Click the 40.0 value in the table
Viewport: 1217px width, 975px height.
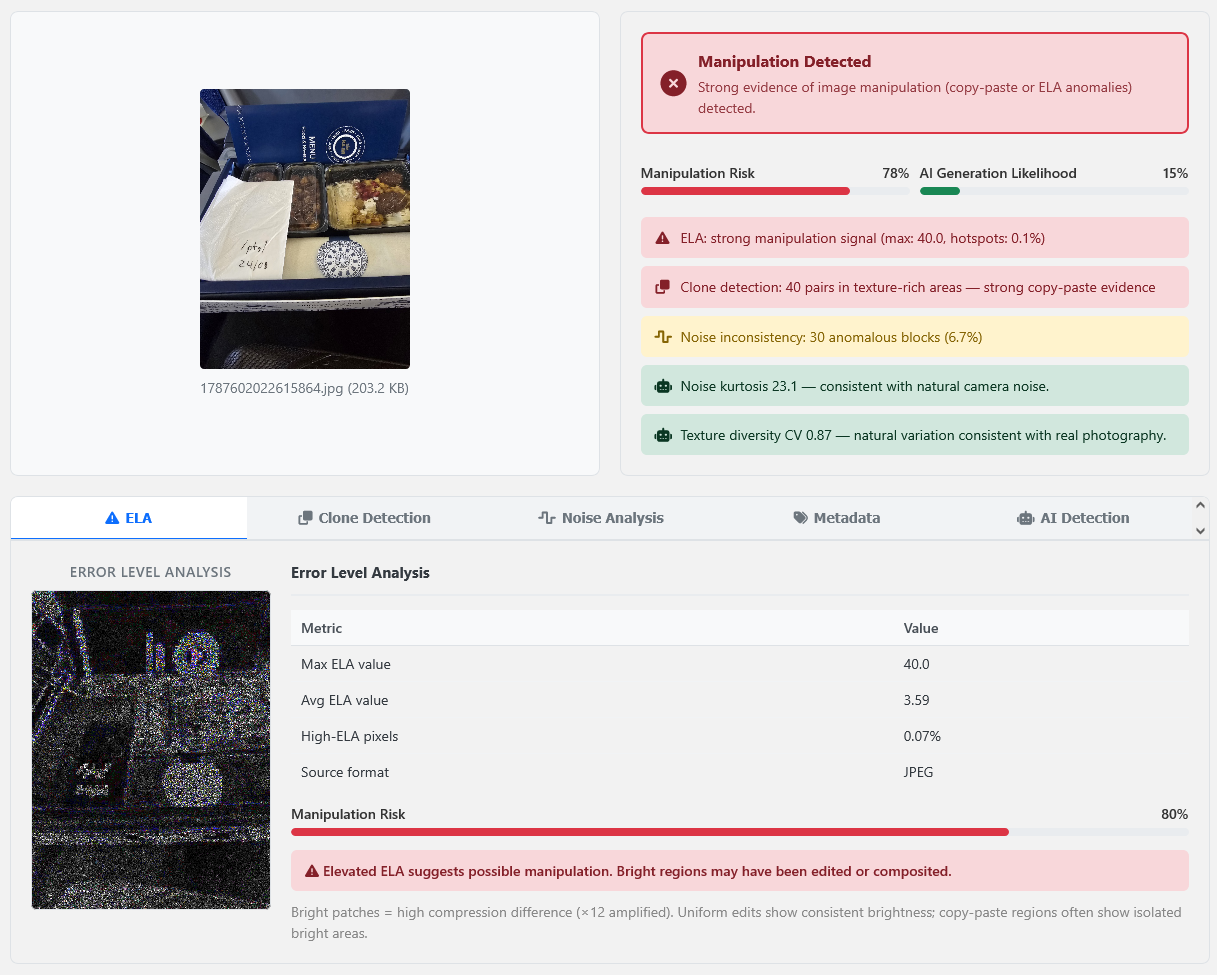pyautogui.click(x=917, y=664)
